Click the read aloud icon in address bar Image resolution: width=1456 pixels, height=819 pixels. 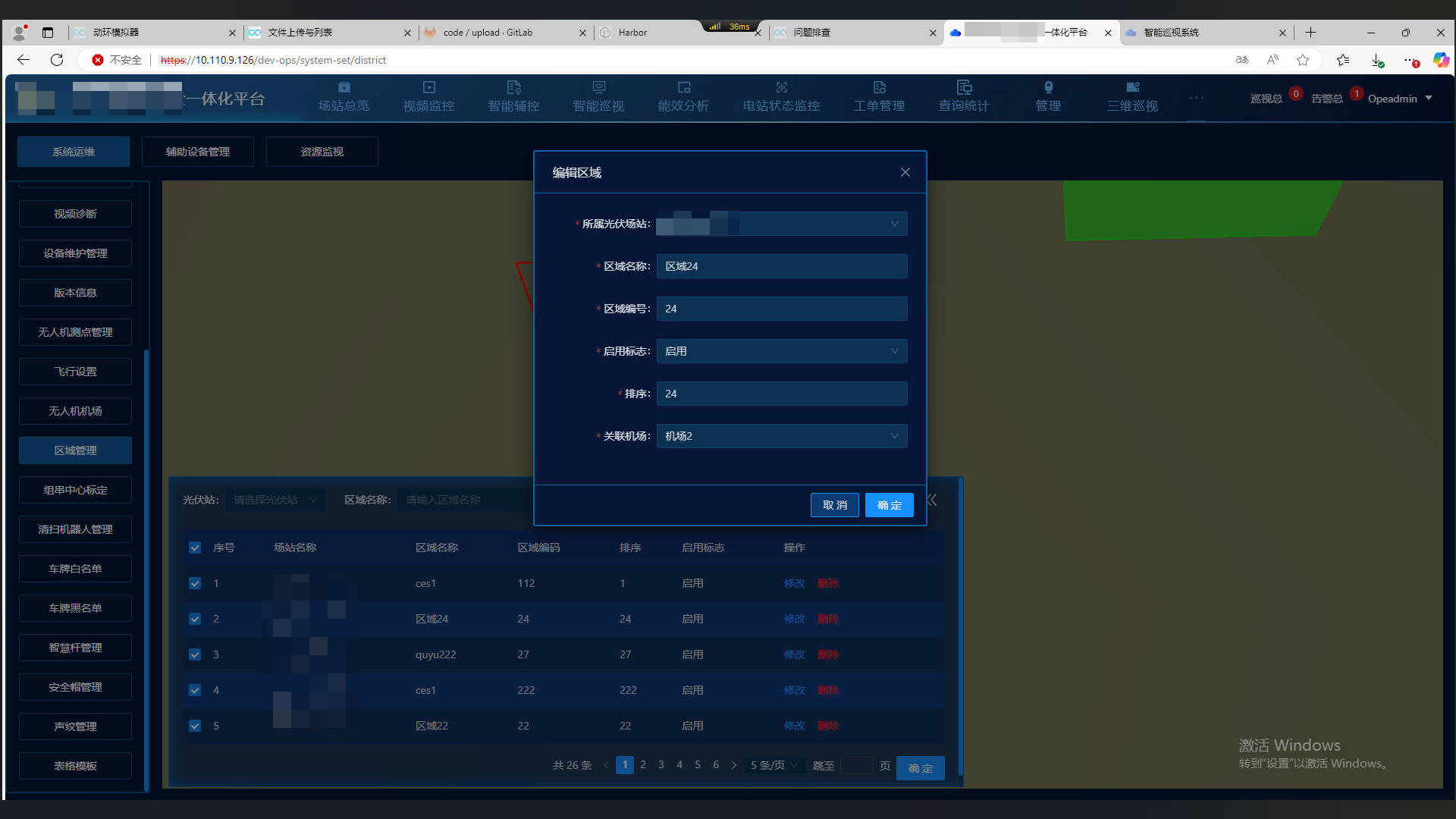[1272, 60]
